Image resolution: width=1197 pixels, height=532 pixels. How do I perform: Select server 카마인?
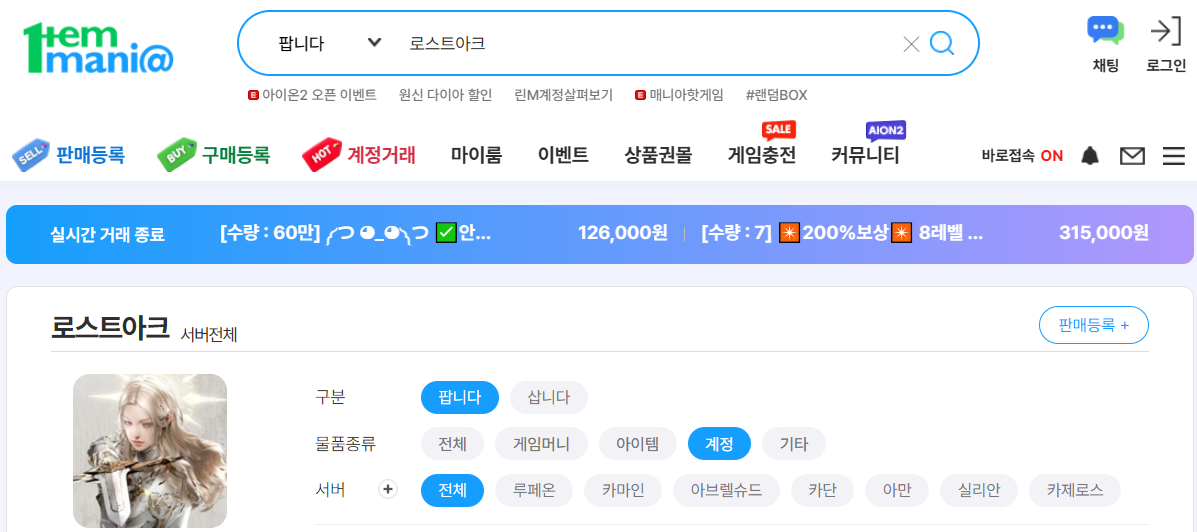pyautogui.click(x=623, y=490)
